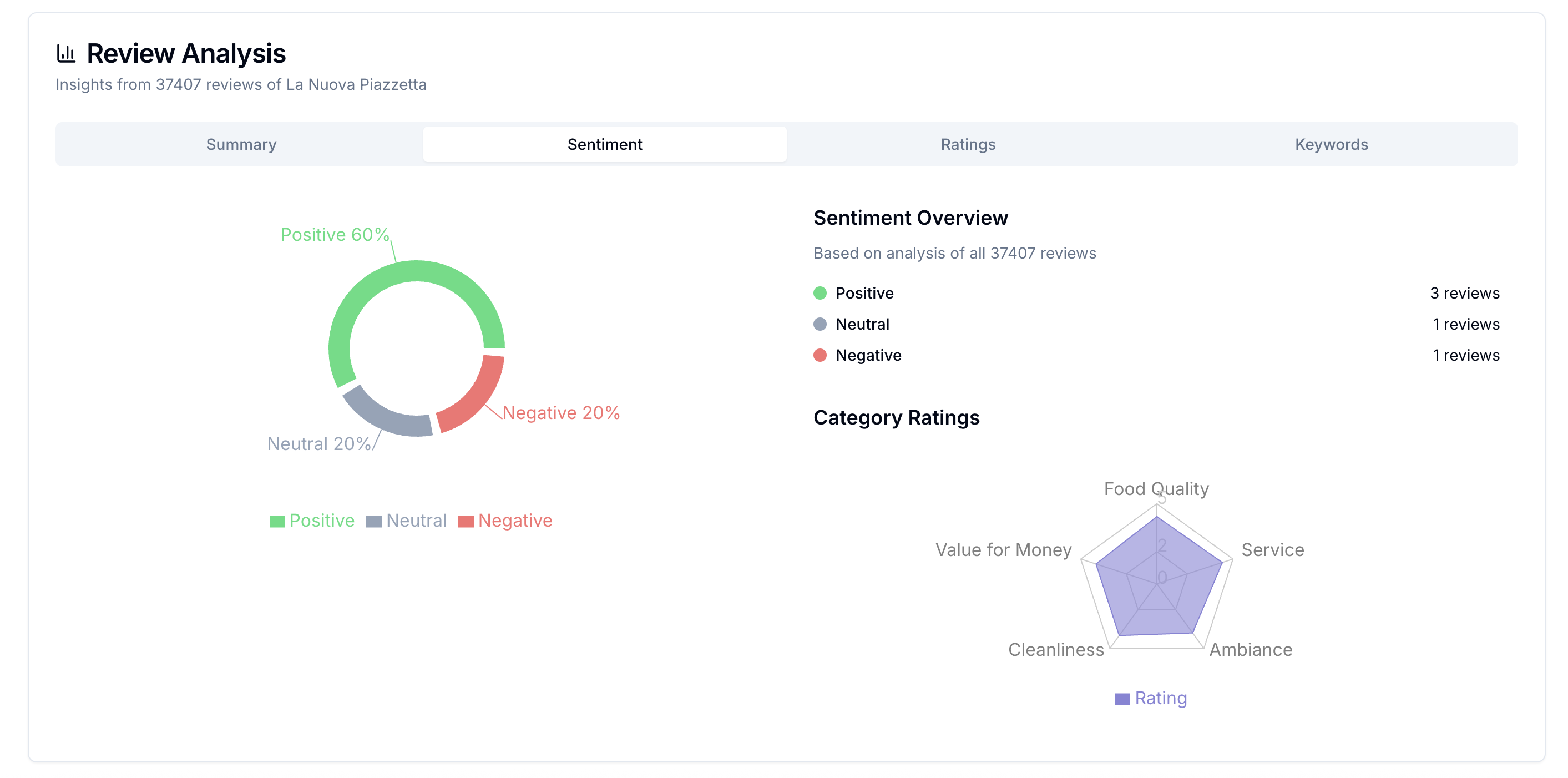Go to the Keywords tab
The image size is (1568, 778).
pyautogui.click(x=1331, y=144)
